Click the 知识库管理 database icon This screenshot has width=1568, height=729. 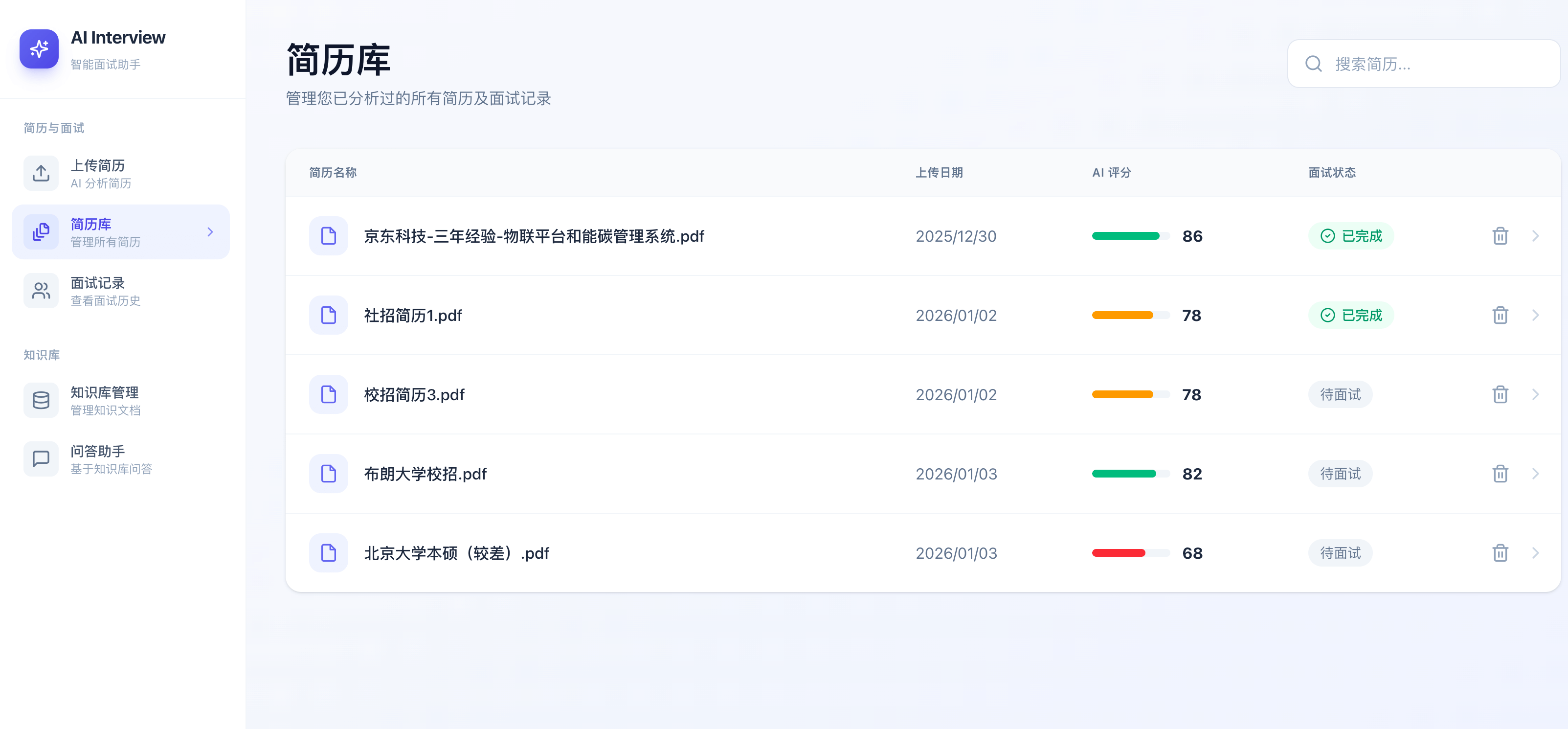(40, 400)
